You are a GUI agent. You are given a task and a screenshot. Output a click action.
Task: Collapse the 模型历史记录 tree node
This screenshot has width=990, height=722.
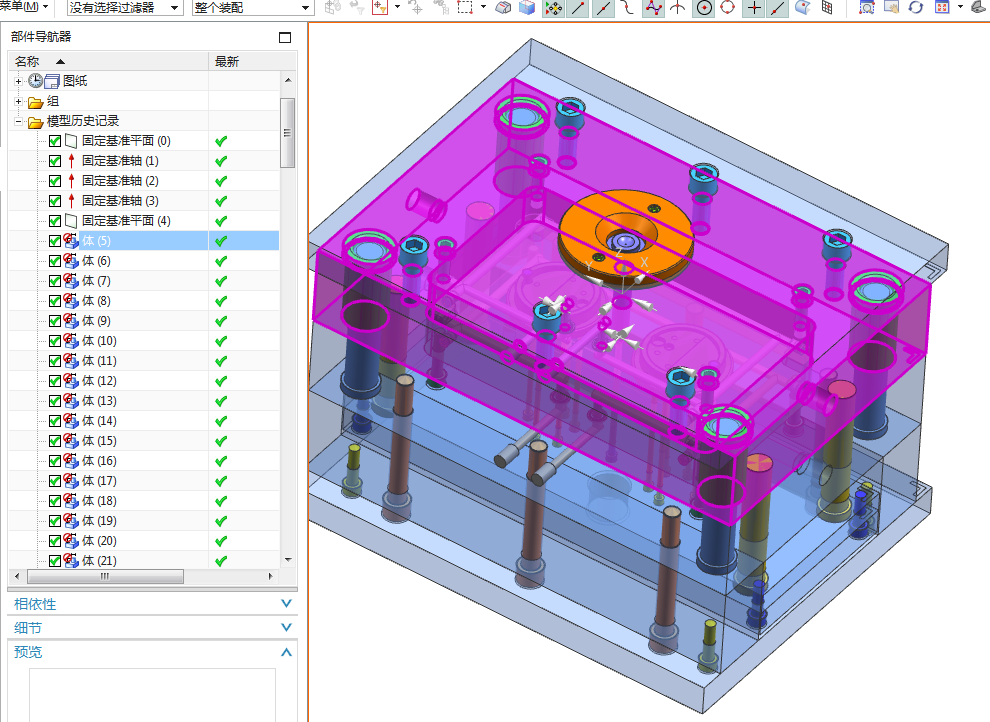pos(18,121)
